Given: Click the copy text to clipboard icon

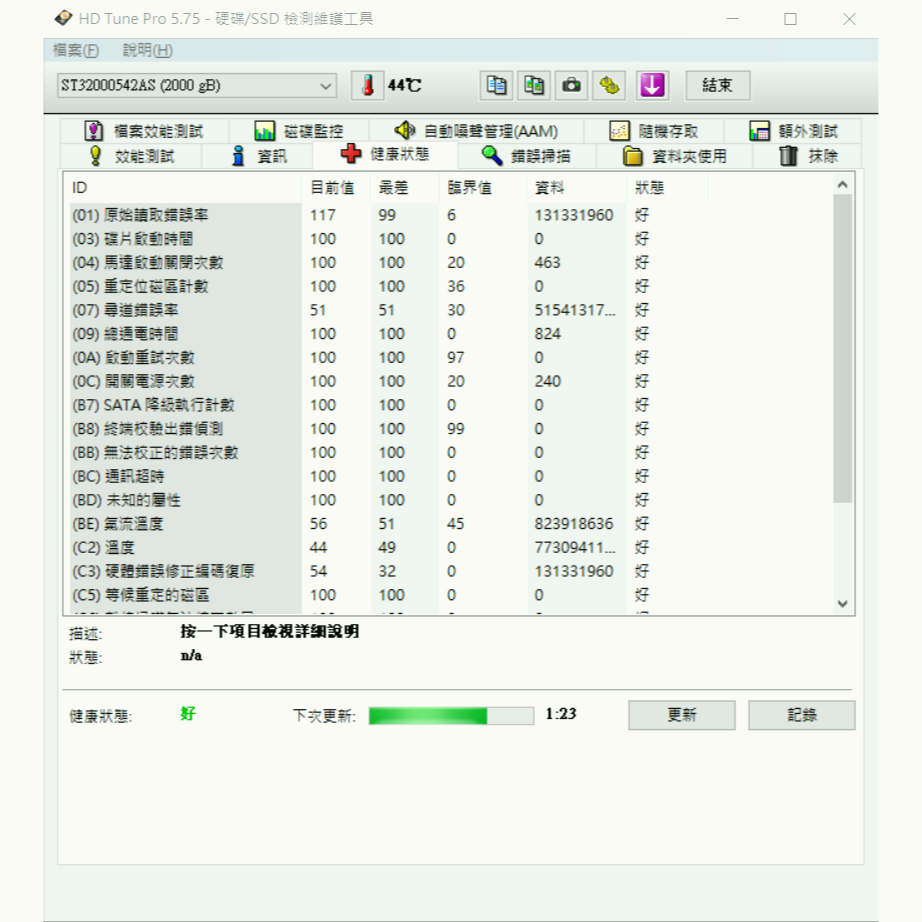Looking at the screenshot, I should coord(495,86).
